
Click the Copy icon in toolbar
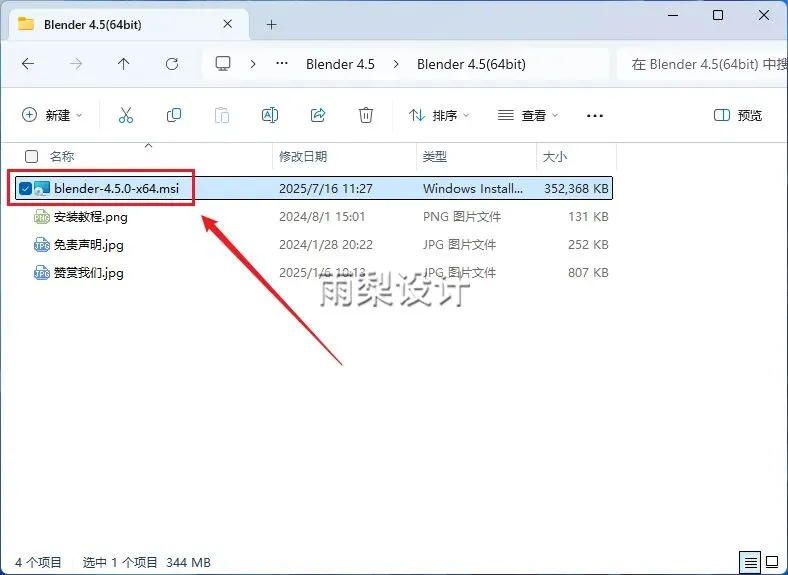(x=174, y=116)
